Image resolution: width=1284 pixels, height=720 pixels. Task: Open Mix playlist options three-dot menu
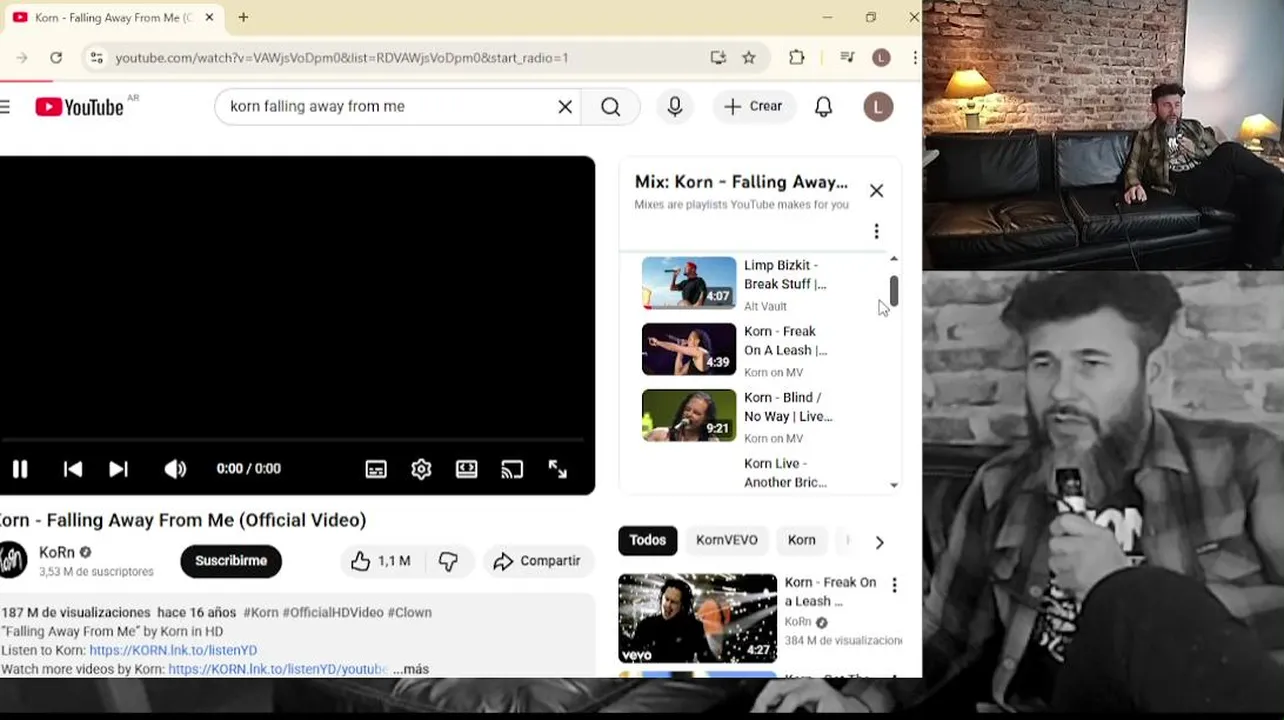[876, 232]
